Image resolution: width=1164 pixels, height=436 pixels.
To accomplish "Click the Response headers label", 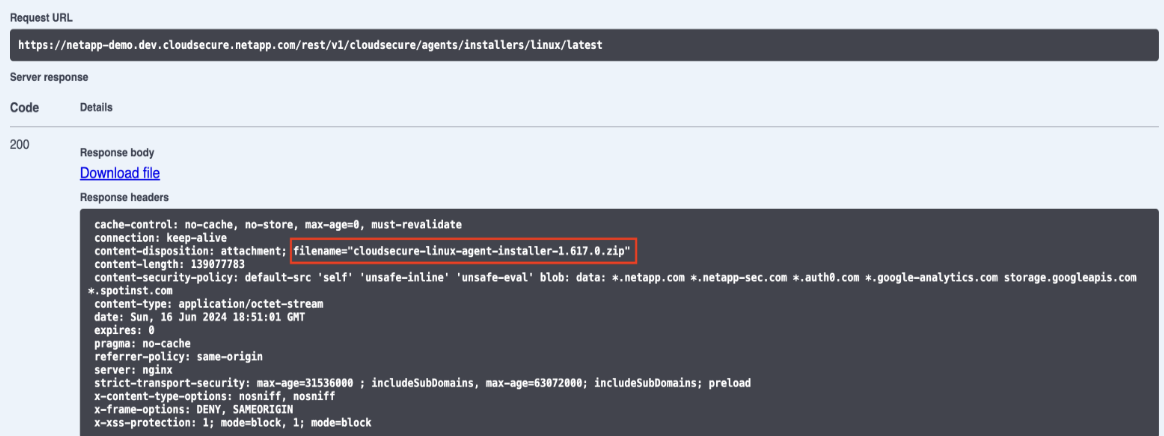I will click(x=124, y=198).
